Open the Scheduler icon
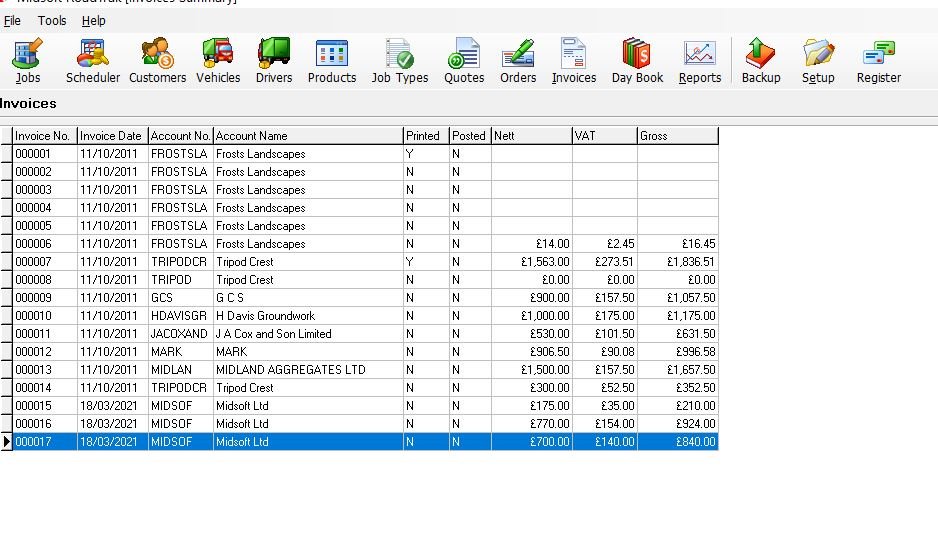Screen dimensions: 938x544 [93, 60]
